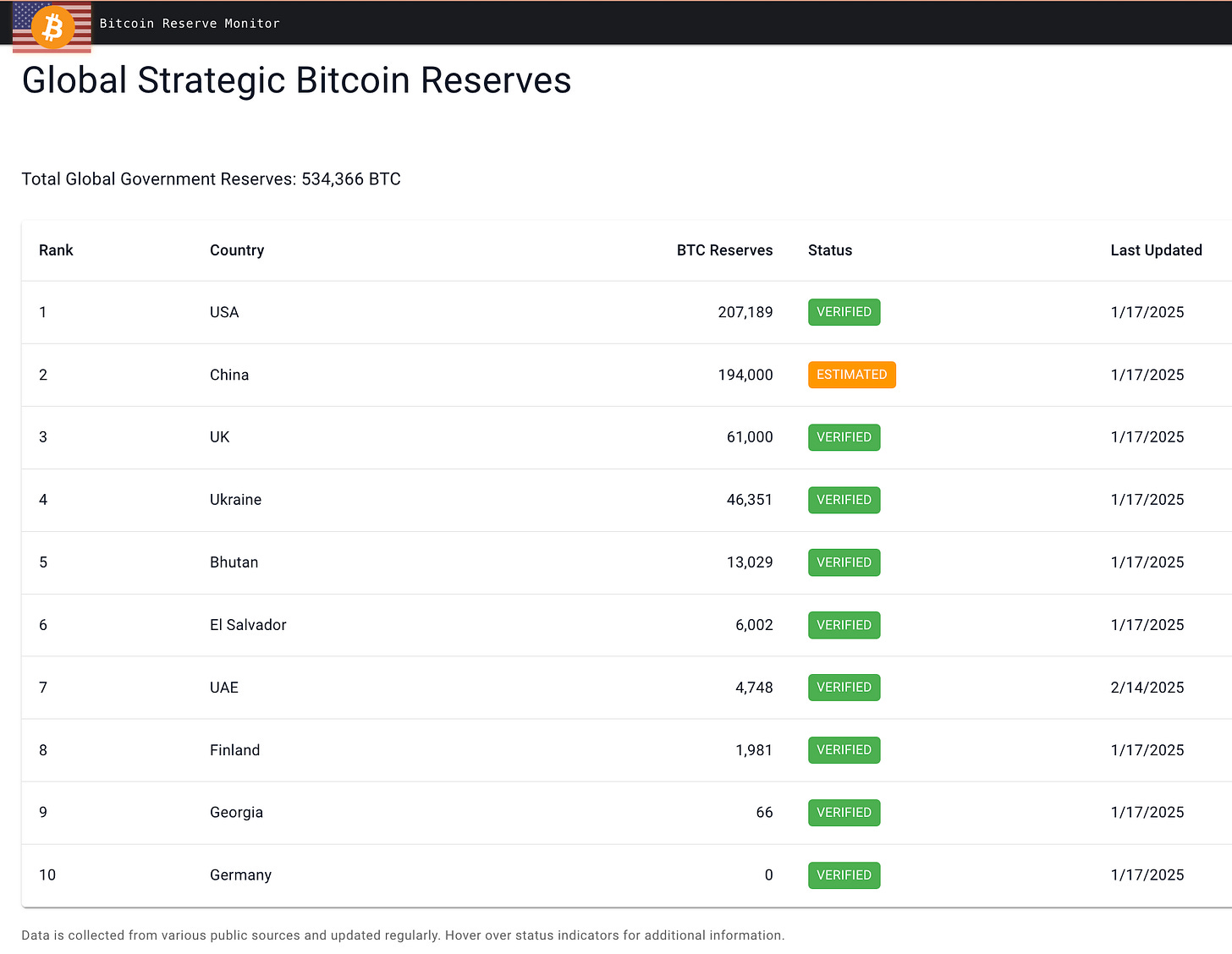Select the Ukraine country cell

[235, 500]
